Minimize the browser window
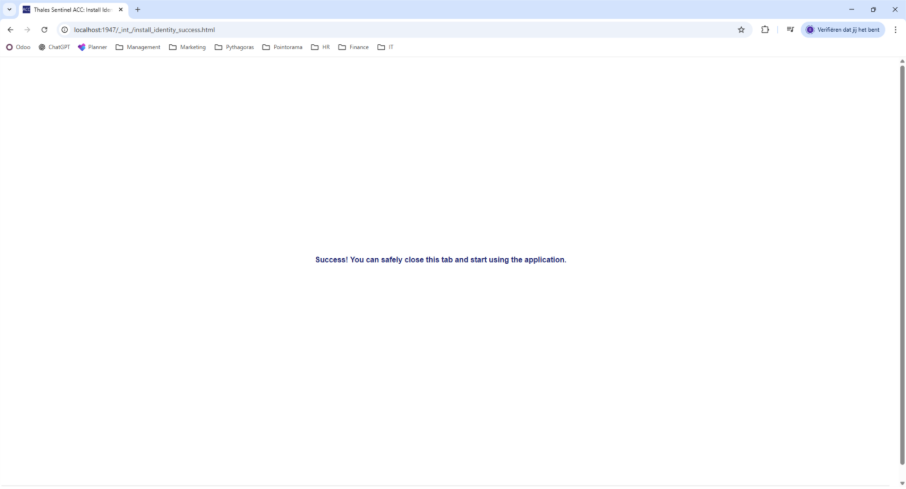 (x=852, y=10)
